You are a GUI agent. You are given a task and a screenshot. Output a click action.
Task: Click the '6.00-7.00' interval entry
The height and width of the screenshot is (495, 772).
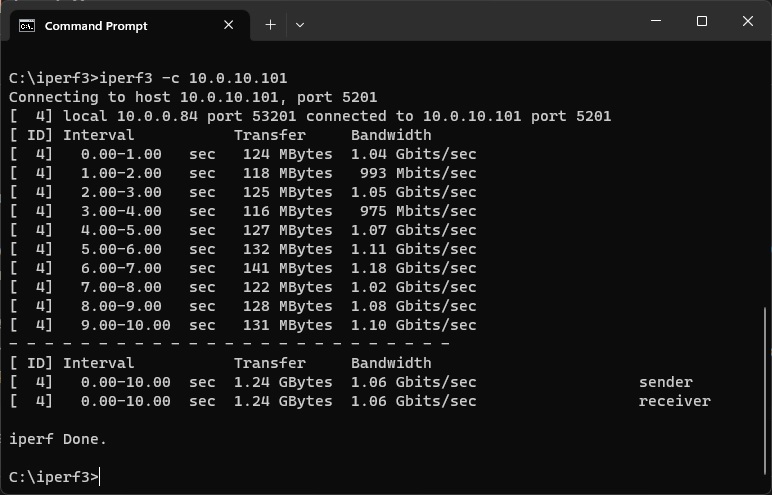point(121,268)
